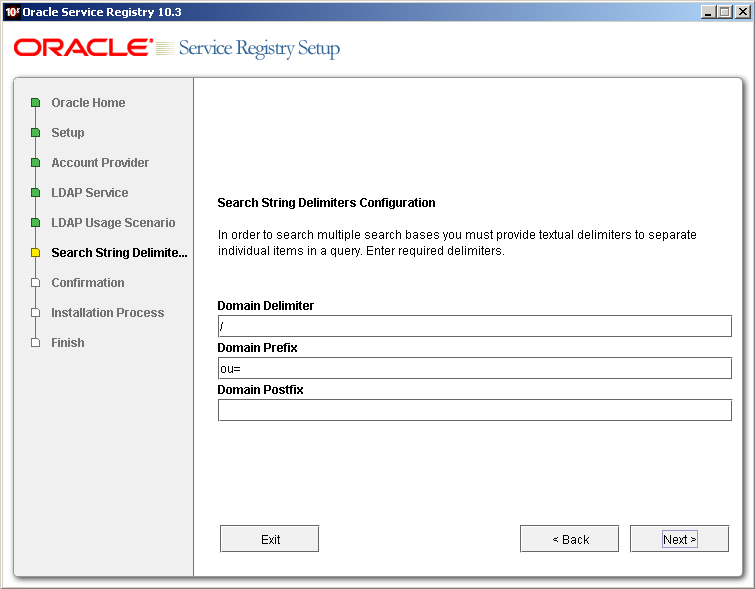Maximize the Oracle Service Registry window
The image size is (755, 589).
coord(724,12)
